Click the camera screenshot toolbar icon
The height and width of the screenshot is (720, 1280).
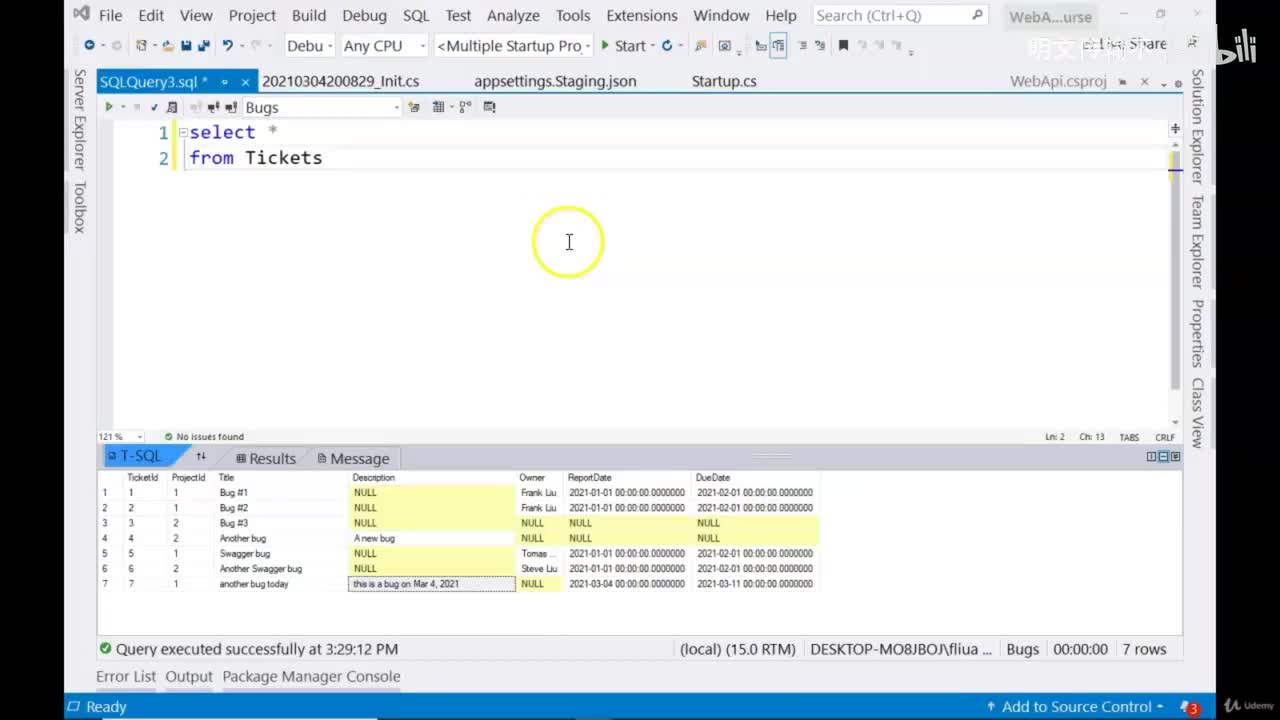coord(725,46)
